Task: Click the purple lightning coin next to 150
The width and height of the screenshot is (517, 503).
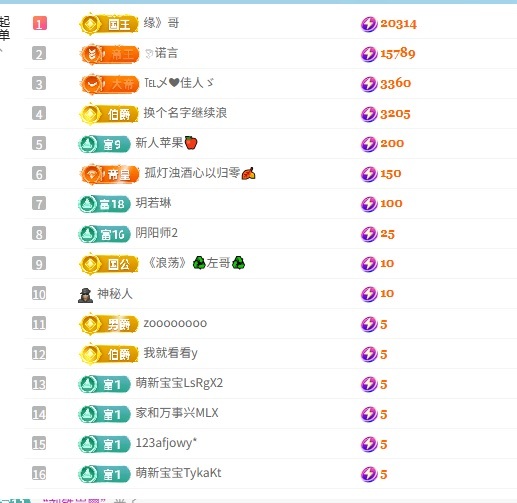Action: 369,174
